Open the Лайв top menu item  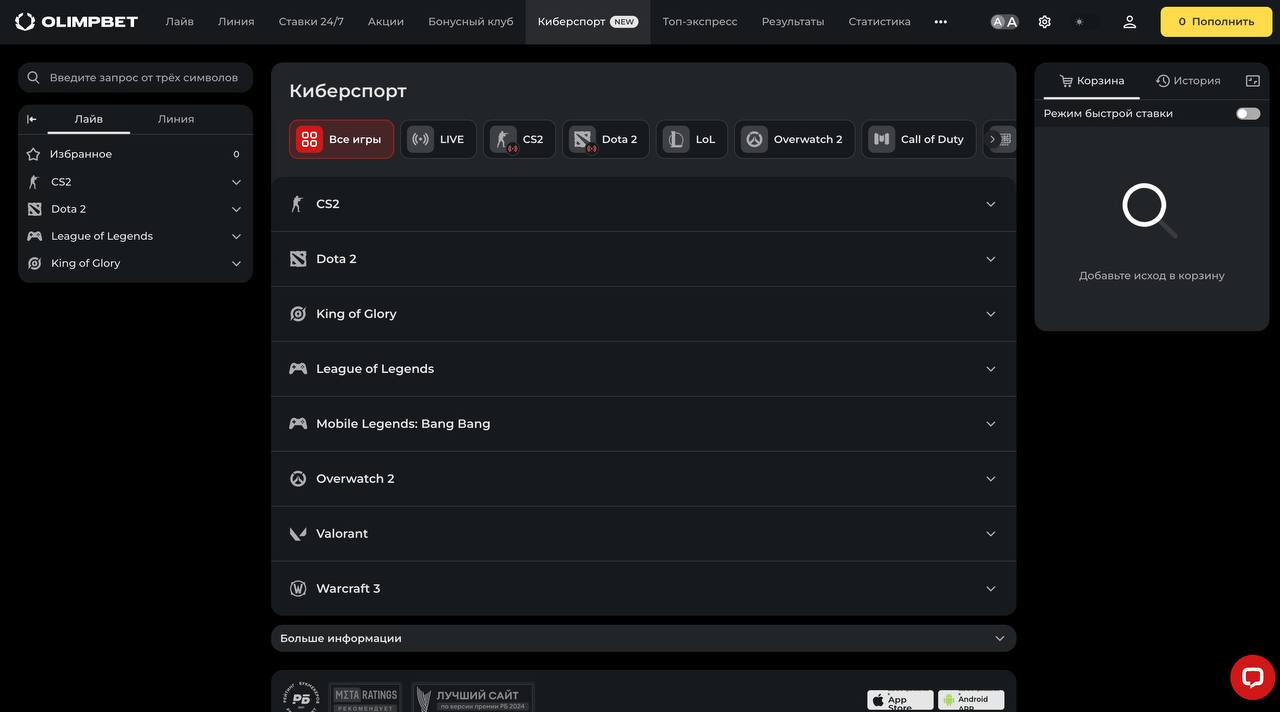pyautogui.click(x=180, y=21)
